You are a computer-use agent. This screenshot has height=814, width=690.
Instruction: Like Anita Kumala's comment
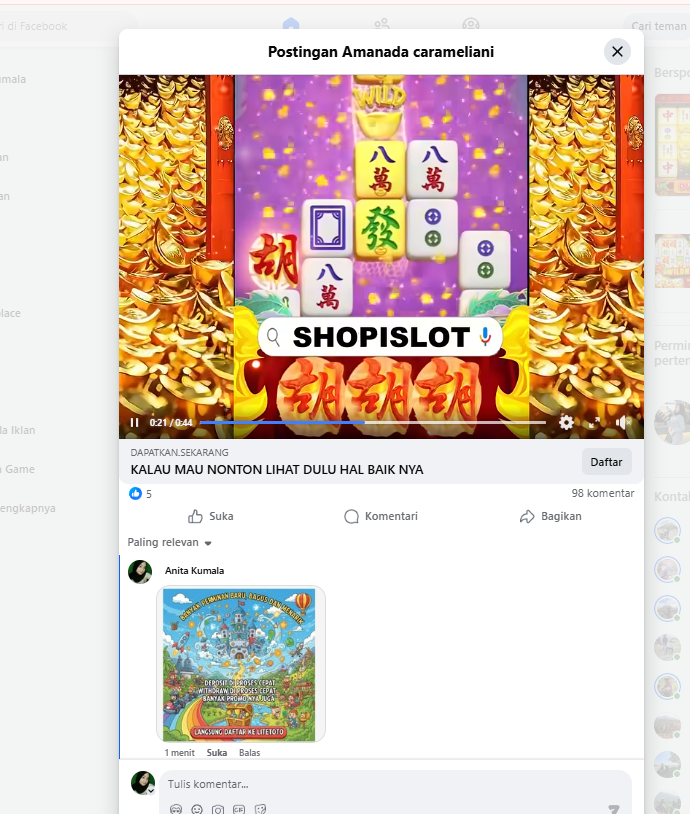click(x=217, y=753)
